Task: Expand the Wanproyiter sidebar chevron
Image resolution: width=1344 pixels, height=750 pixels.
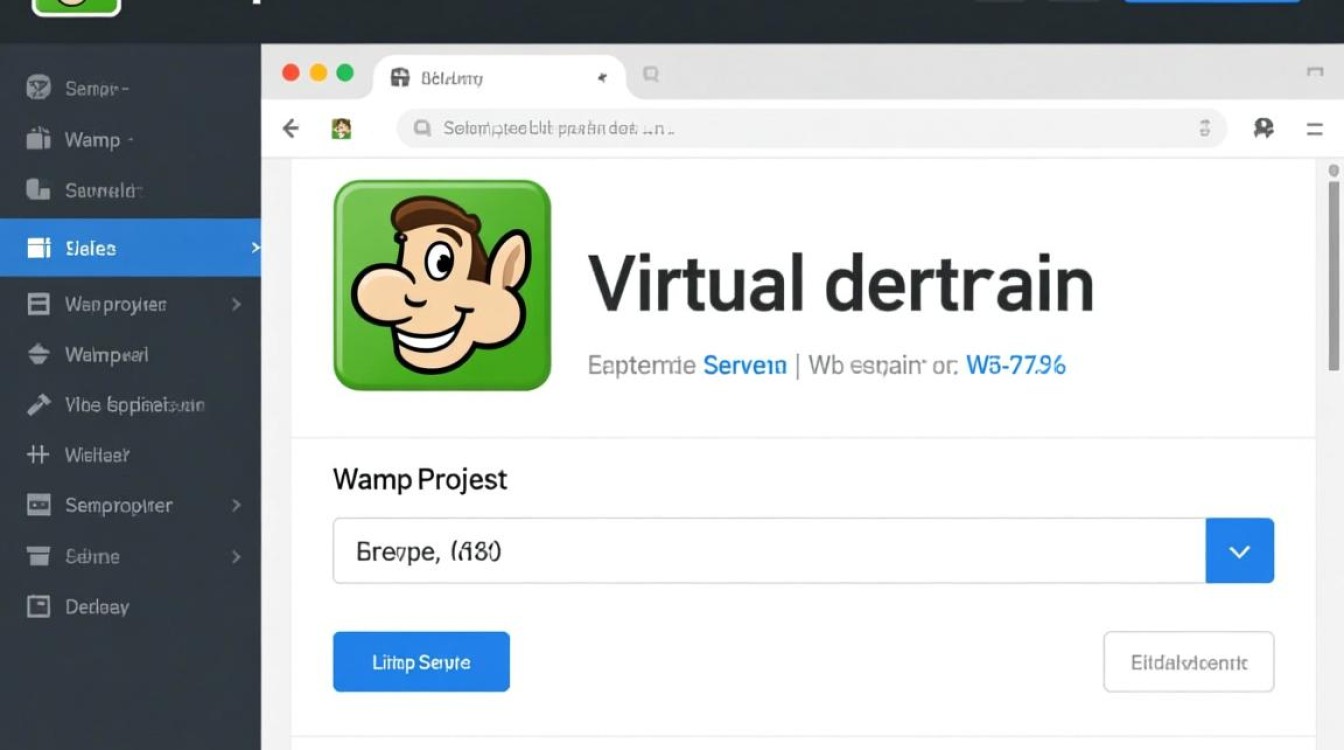Action: click(236, 304)
